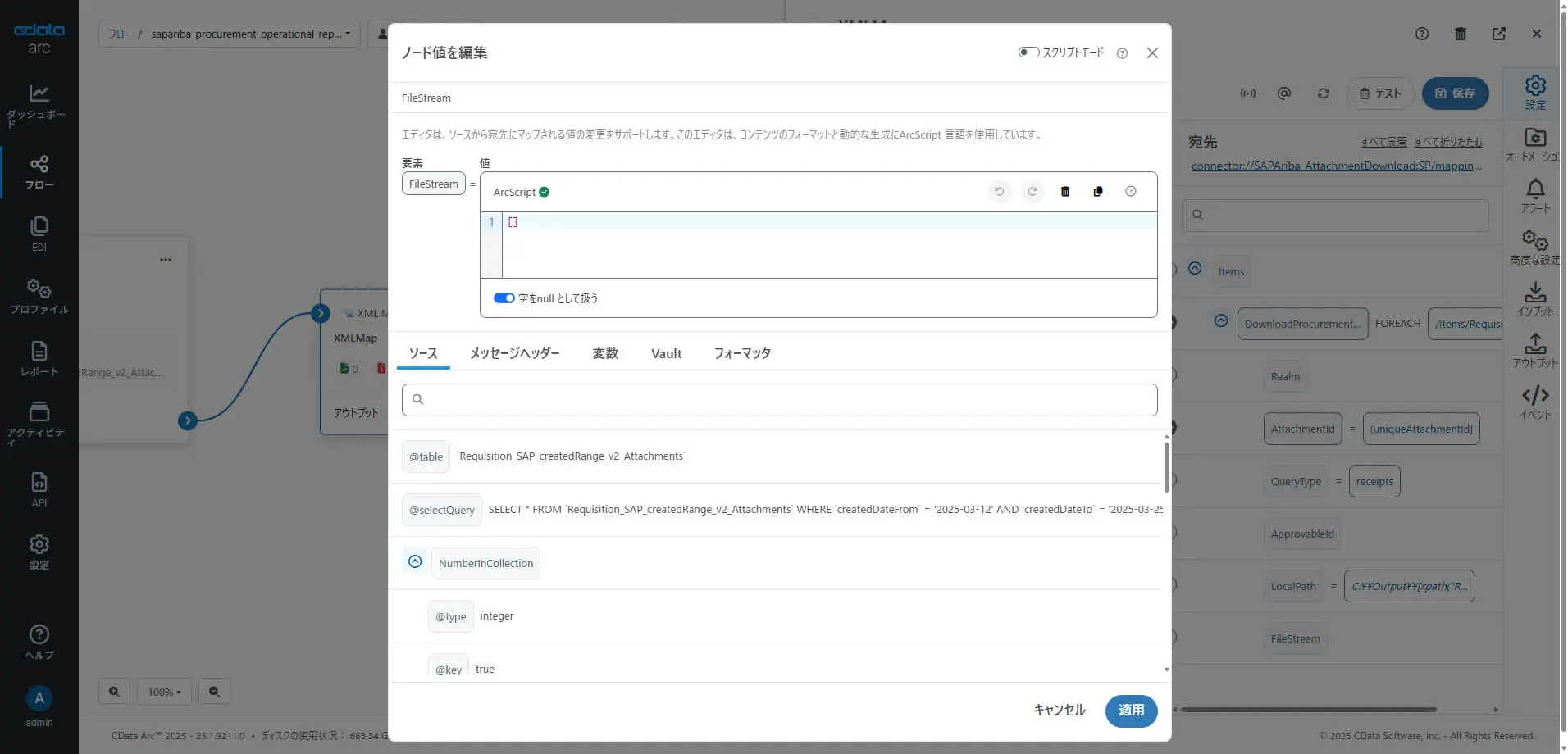Open the イベント tab
Image resolution: width=1568 pixels, height=754 pixels.
pos(1535,402)
